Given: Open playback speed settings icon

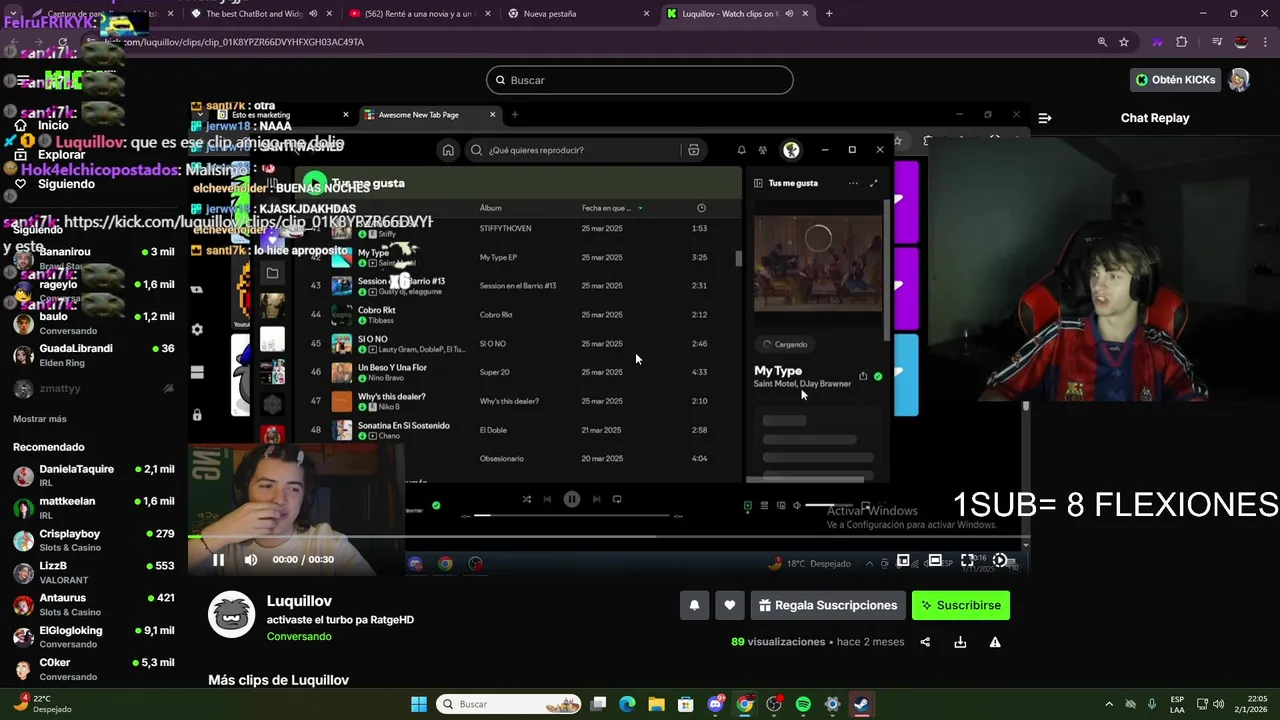Looking at the screenshot, I should click(999, 561).
